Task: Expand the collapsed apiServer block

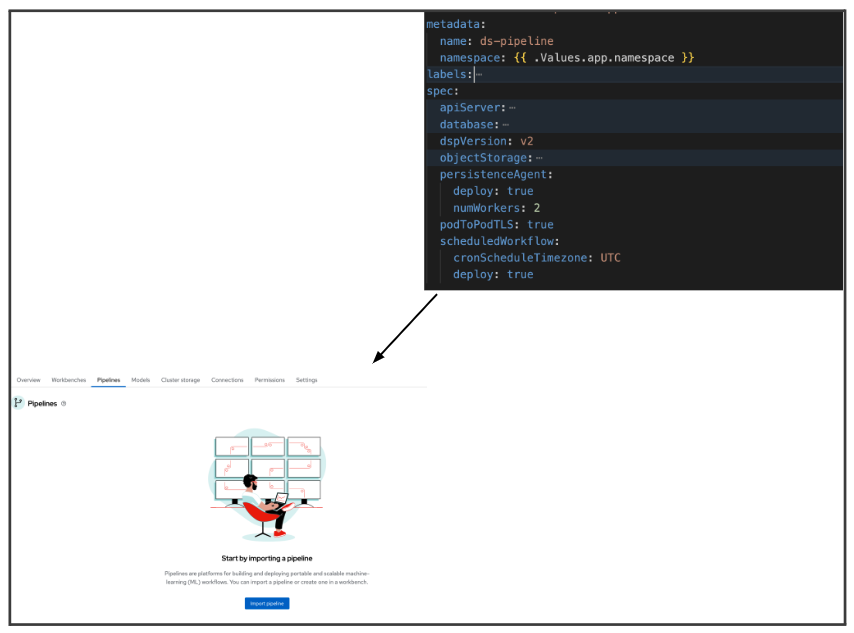Action: tap(512, 108)
